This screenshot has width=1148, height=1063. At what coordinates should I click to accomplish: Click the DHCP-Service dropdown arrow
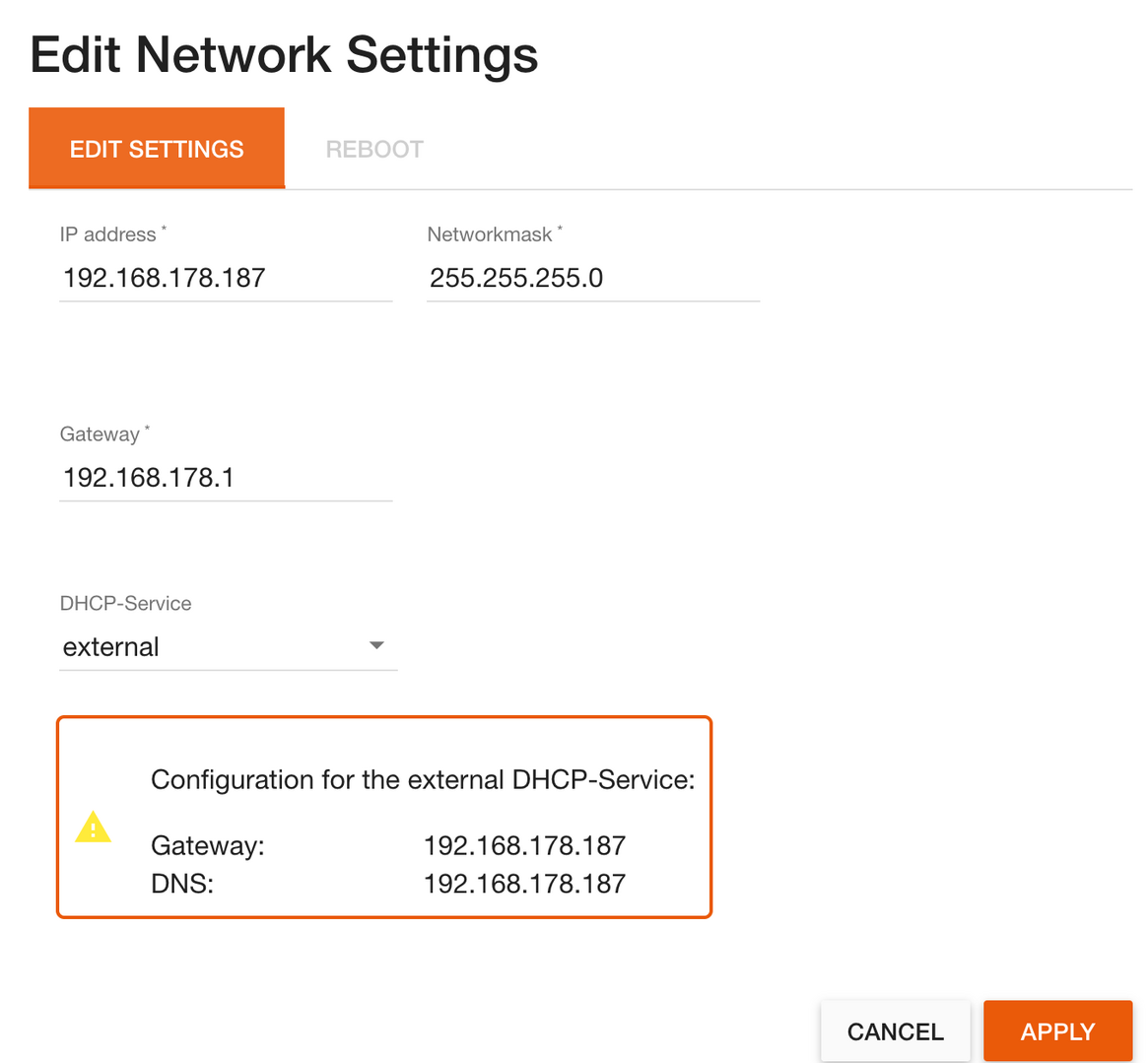(x=375, y=646)
